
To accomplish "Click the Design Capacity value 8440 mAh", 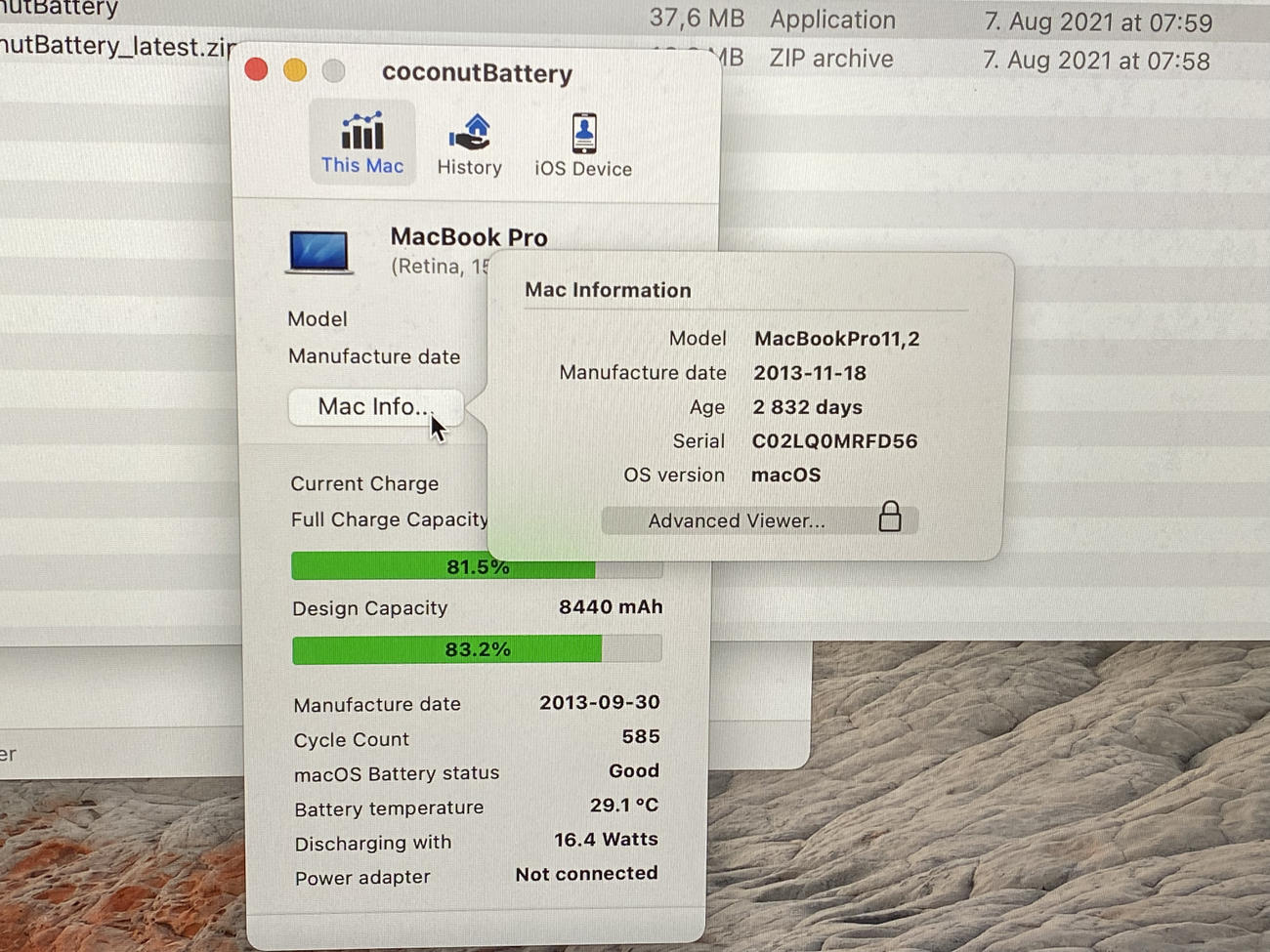I will (611, 607).
